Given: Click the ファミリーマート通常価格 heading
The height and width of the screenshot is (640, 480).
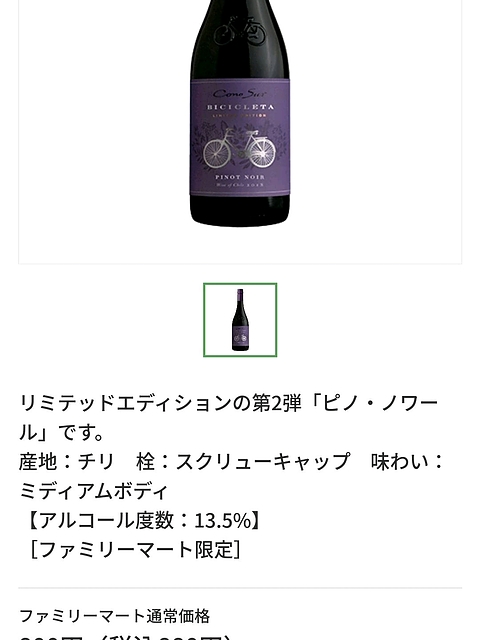Looking at the screenshot, I should (x=115, y=616).
